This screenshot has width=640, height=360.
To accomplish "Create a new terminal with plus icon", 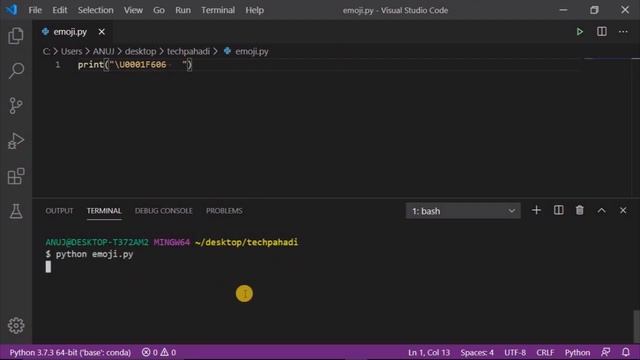I will pyautogui.click(x=536, y=211).
